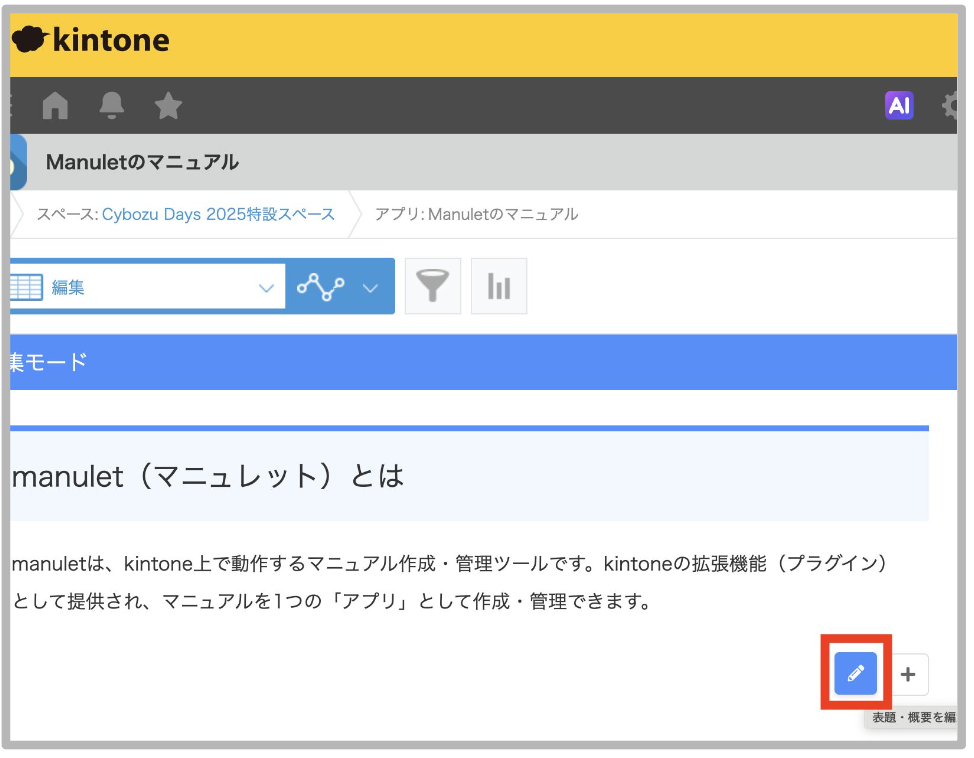
Task: Open the notifications bell
Action: pos(112,105)
